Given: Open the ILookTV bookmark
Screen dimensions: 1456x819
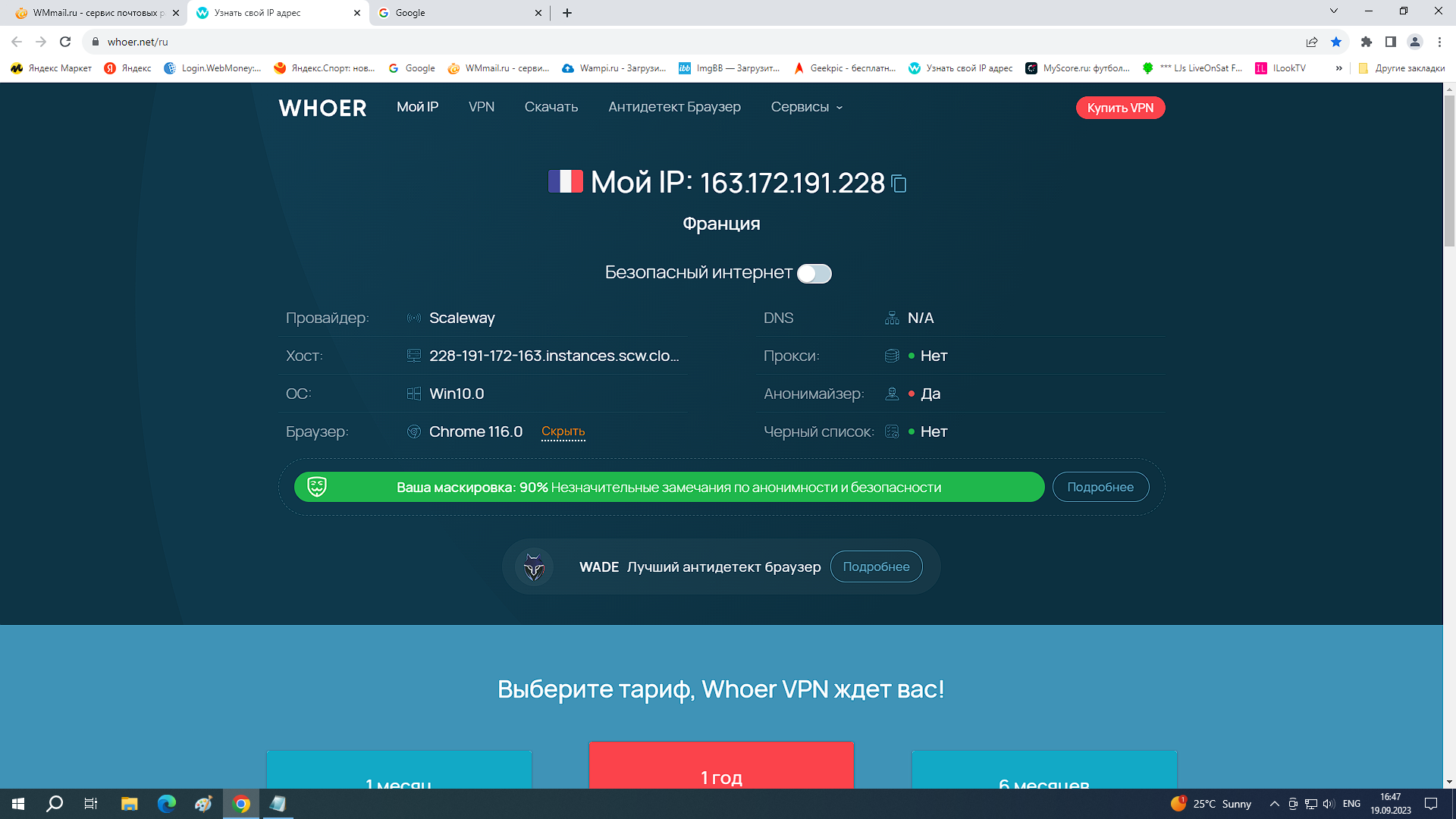Looking at the screenshot, I should (x=1281, y=68).
